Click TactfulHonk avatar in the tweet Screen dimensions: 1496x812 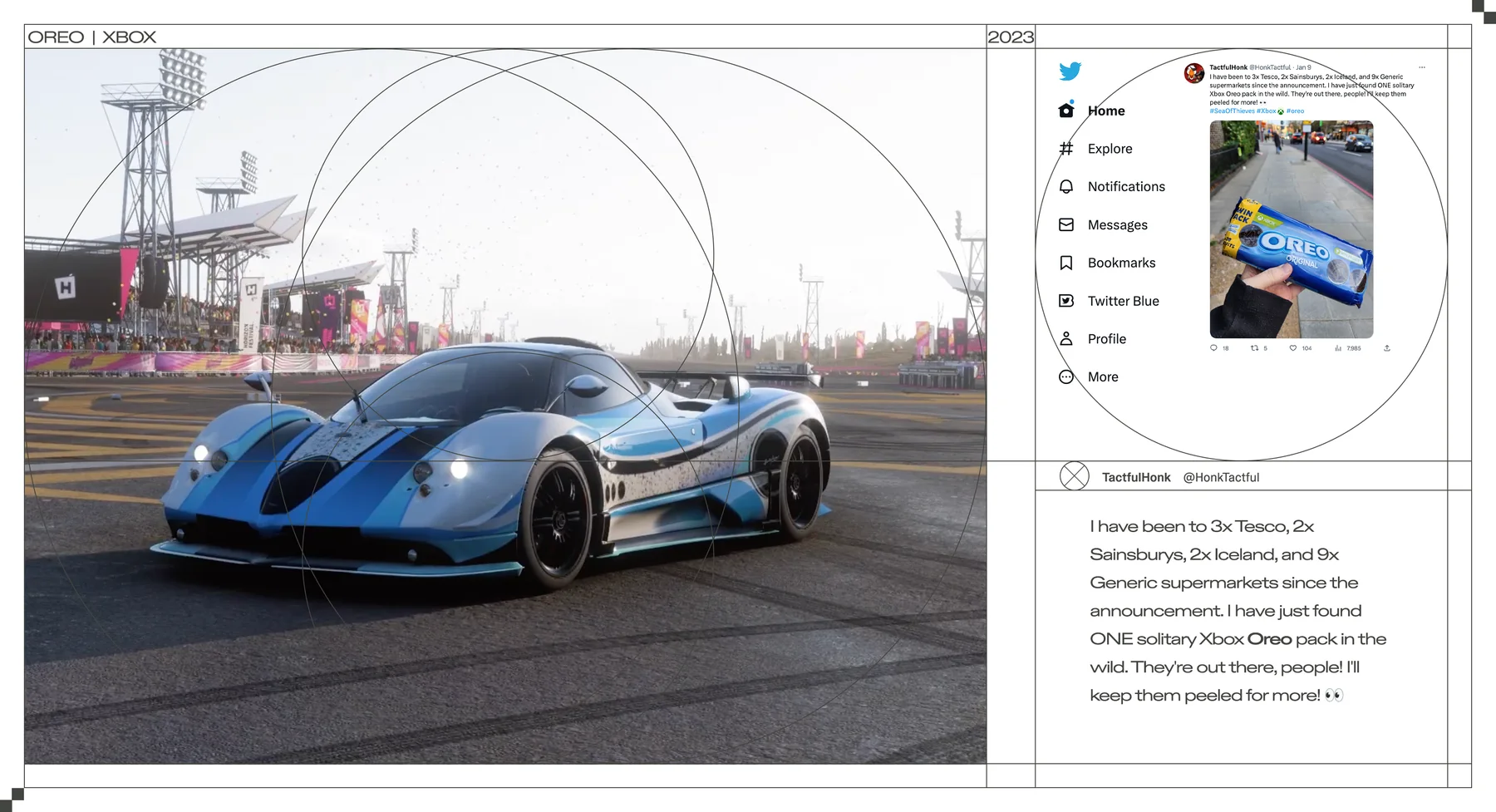pos(1194,73)
